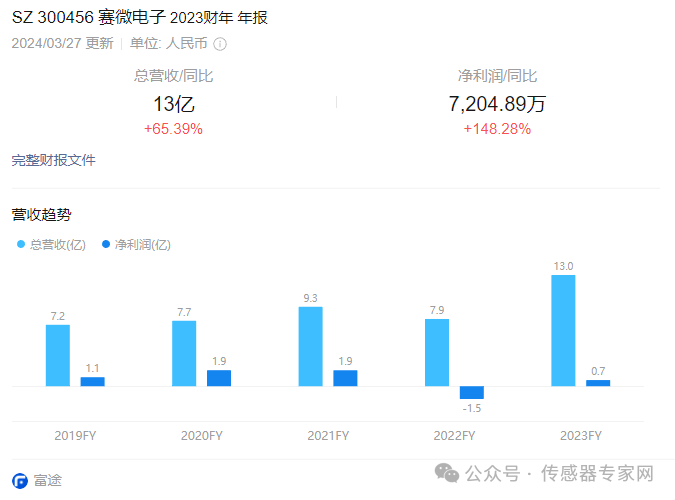Open the 完整财报文件 link
Screen dimensions: 675x500
[x=53, y=160]
